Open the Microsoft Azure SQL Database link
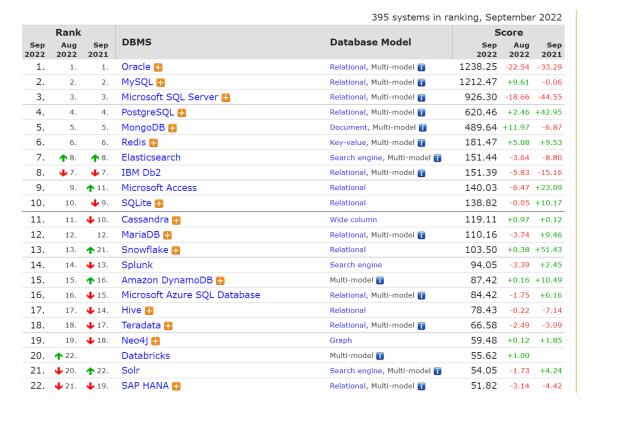This screenshot has width=627, height=421. click(x=191, y=295)
